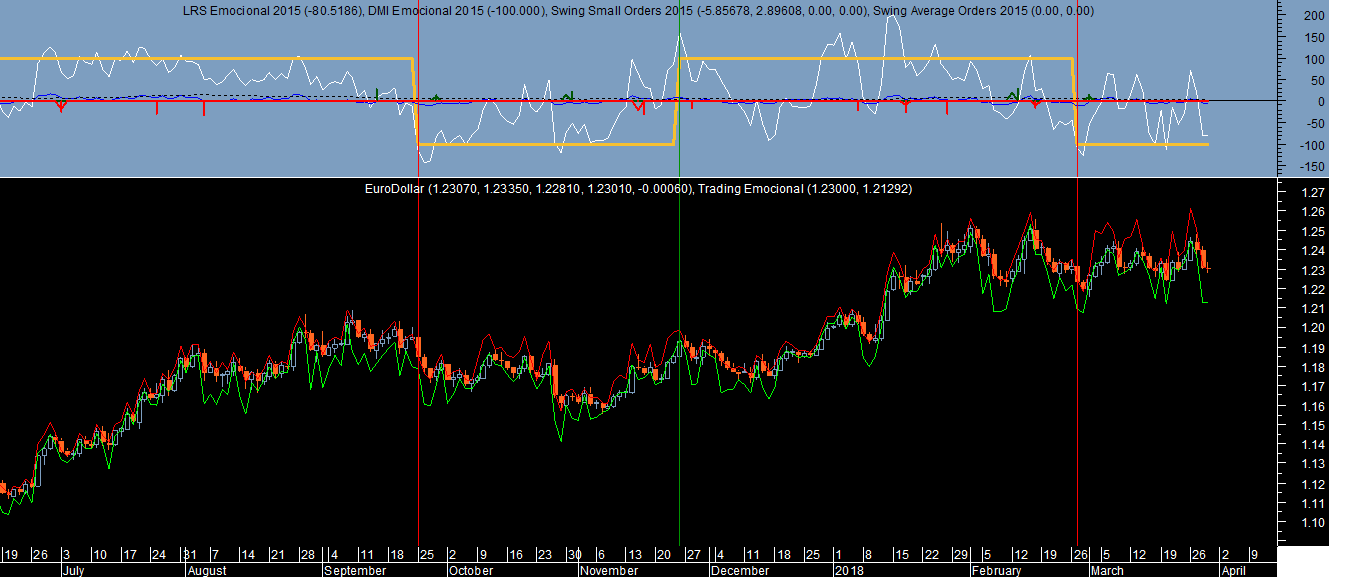The height and width of the screenshot is (577, 1352).
Task: Click the 1.10 price level on the axis
Action: click(1313, 524)
